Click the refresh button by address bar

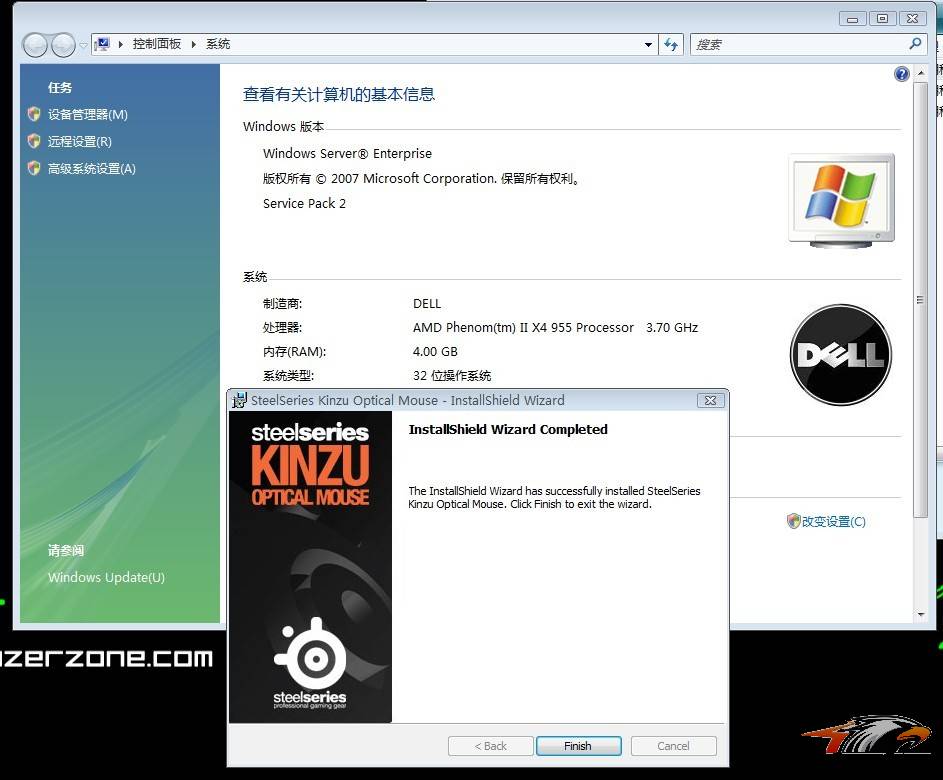coord(671,45)
